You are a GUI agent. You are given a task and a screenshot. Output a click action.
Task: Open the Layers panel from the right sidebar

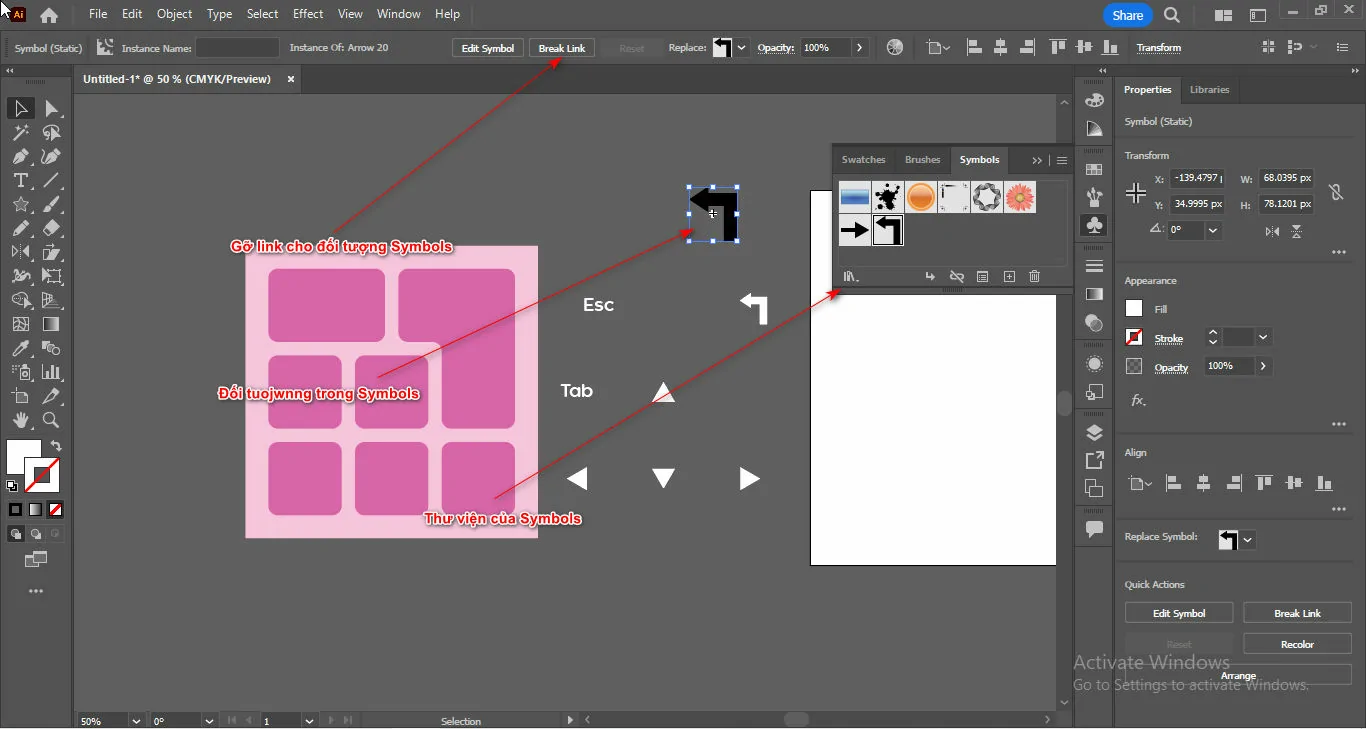[x=1093, y=433]
